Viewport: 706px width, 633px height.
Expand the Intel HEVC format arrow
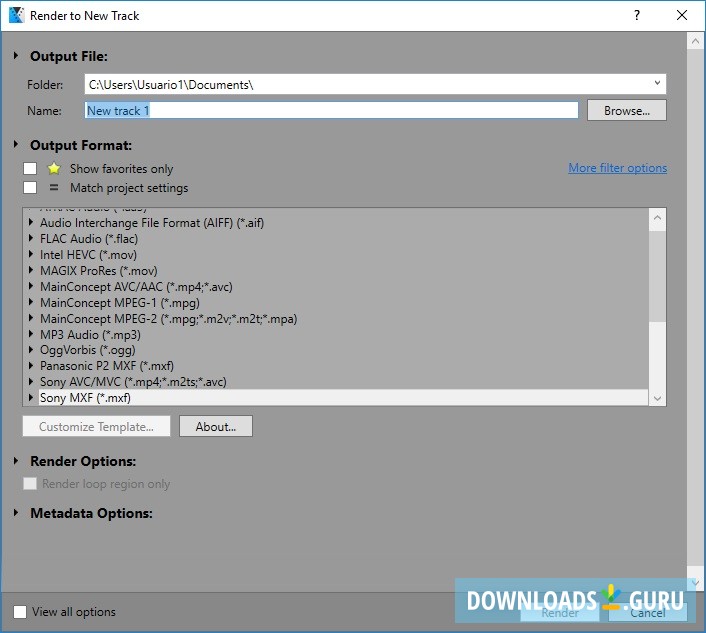[x=31, y=254]
